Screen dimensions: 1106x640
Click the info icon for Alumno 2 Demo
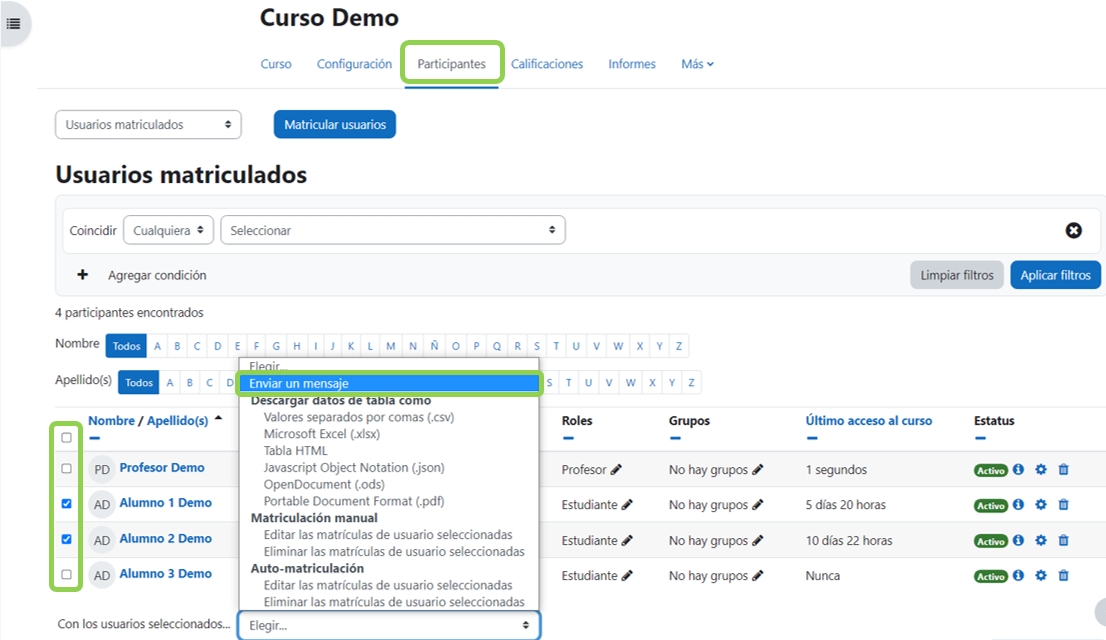point(1018,540)
